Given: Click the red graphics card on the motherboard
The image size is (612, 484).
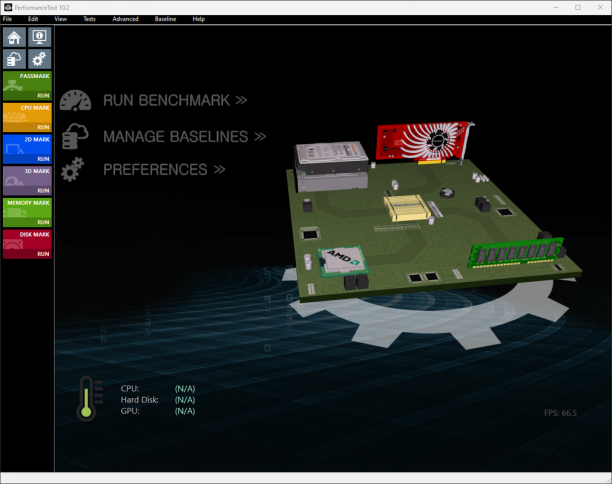Looking at the screenshot, I should 425,142.
